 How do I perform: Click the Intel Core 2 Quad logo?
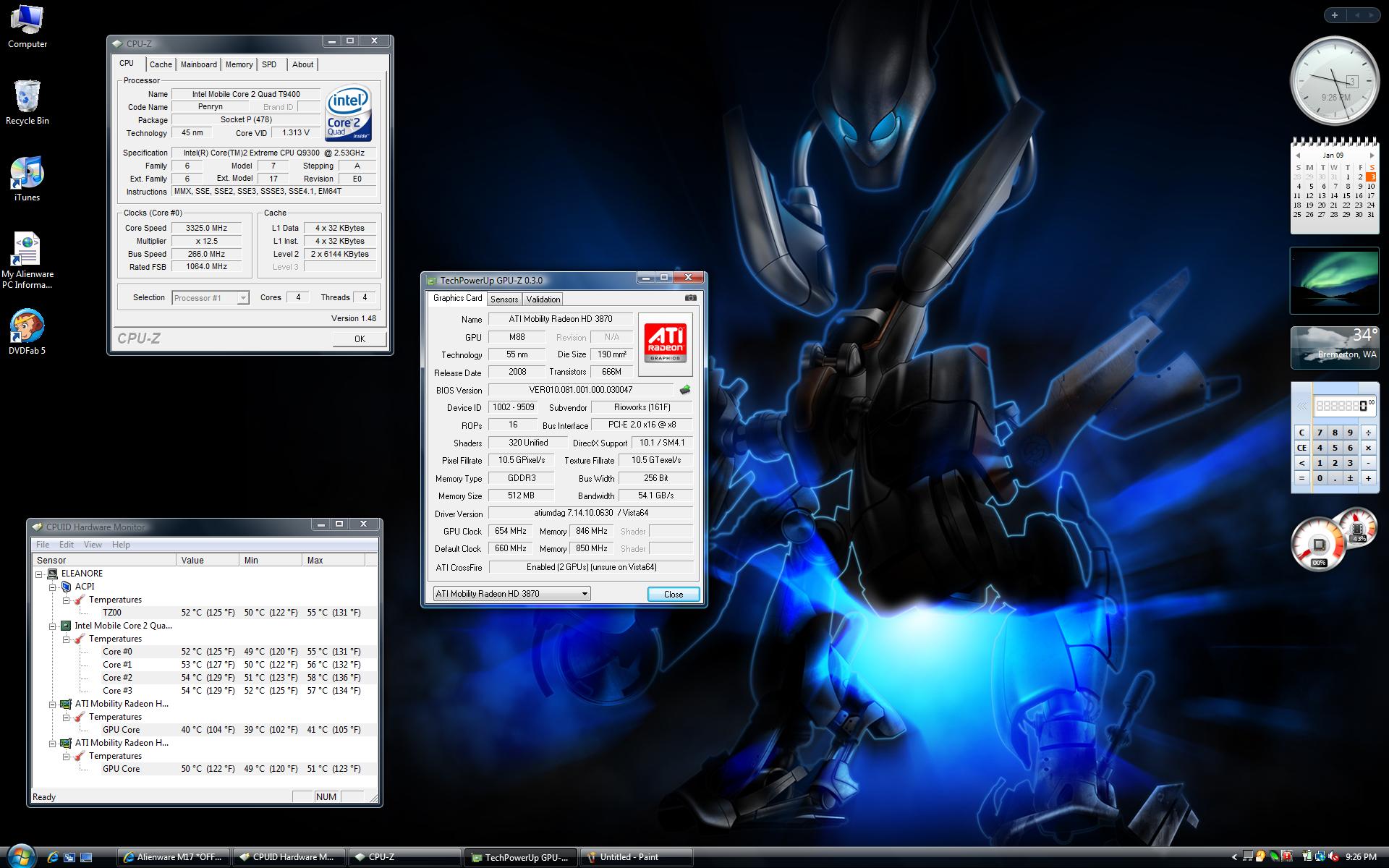tap(349, 114)
